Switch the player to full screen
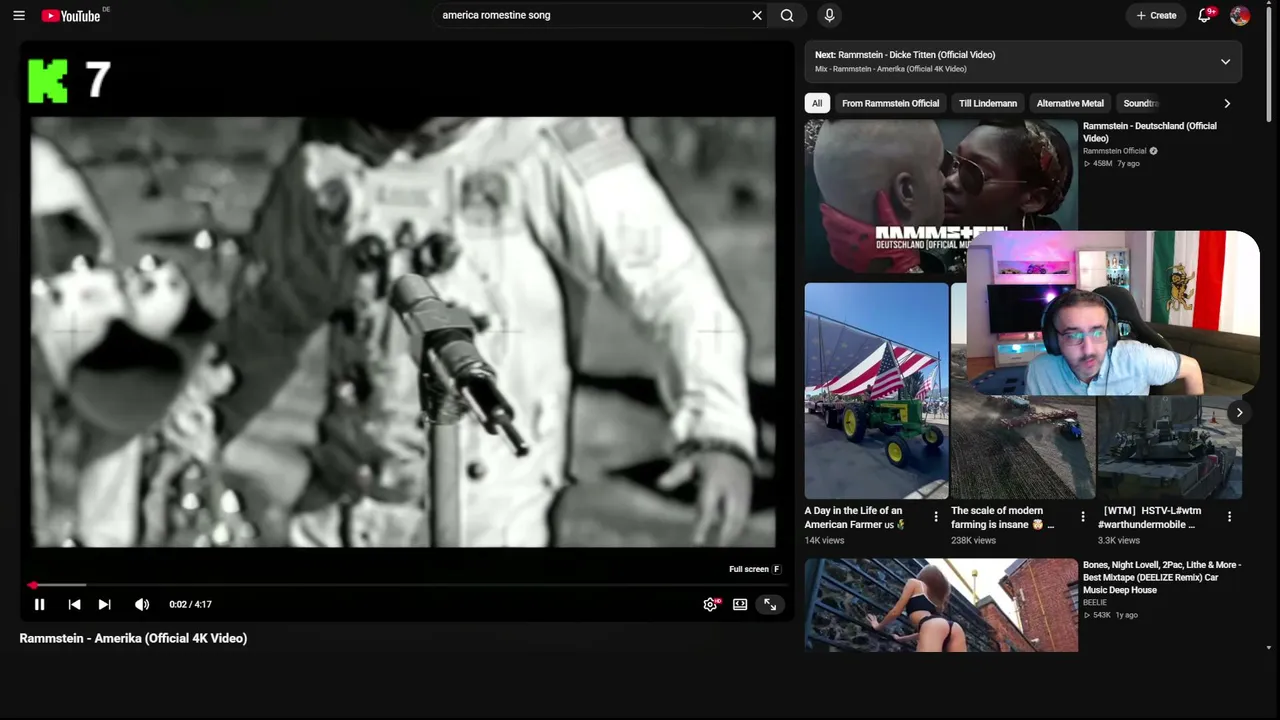The height and width of the screenshot is (720, 1280). (770, 604)
